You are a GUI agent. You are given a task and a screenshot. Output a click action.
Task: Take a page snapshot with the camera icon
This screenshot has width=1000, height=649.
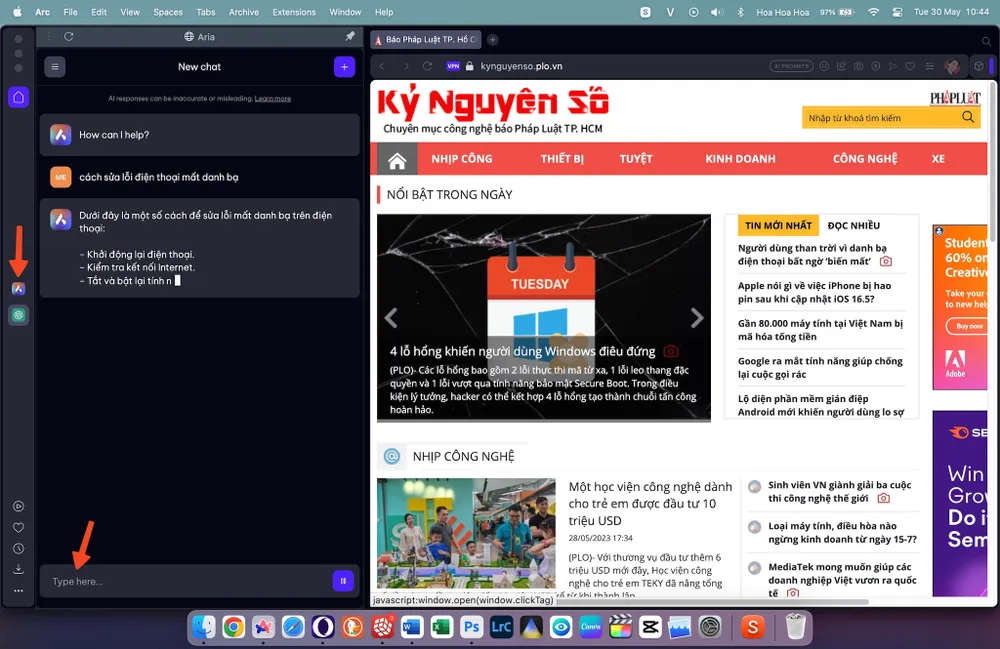click(x=857, y=65)
